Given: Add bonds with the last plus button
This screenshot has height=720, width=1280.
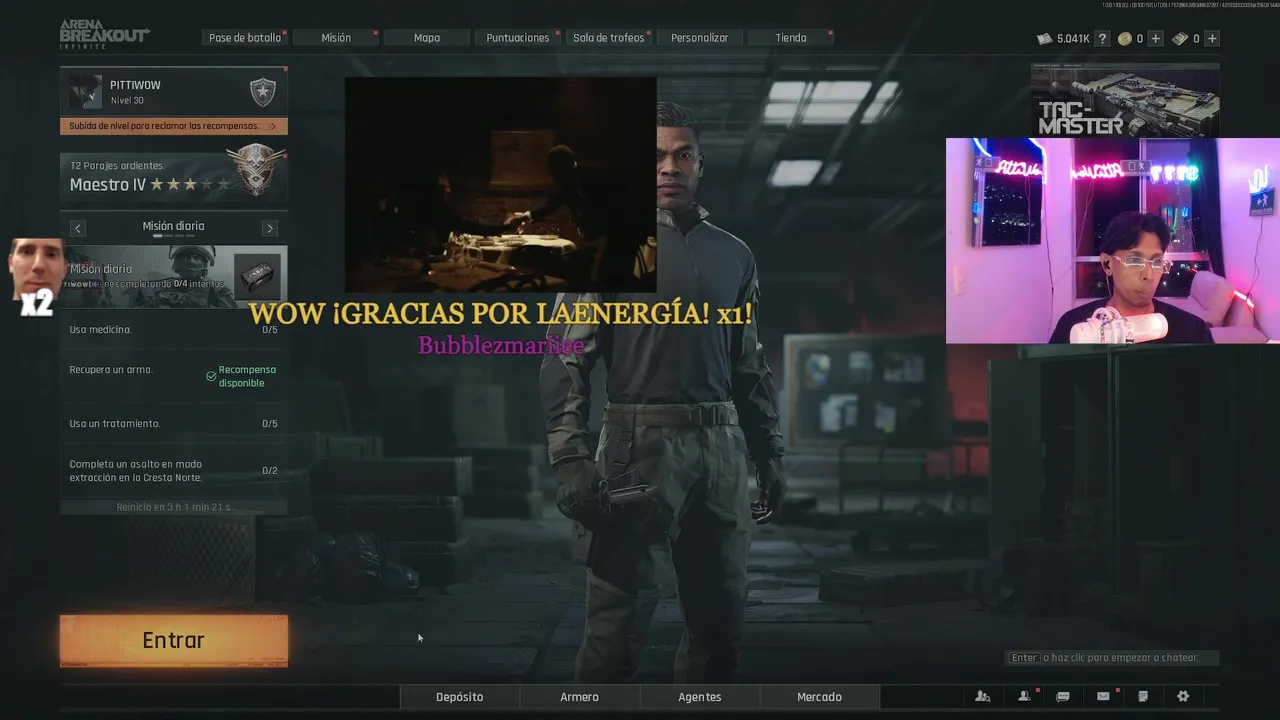Looking at the screenshot, I should 1212,39.
